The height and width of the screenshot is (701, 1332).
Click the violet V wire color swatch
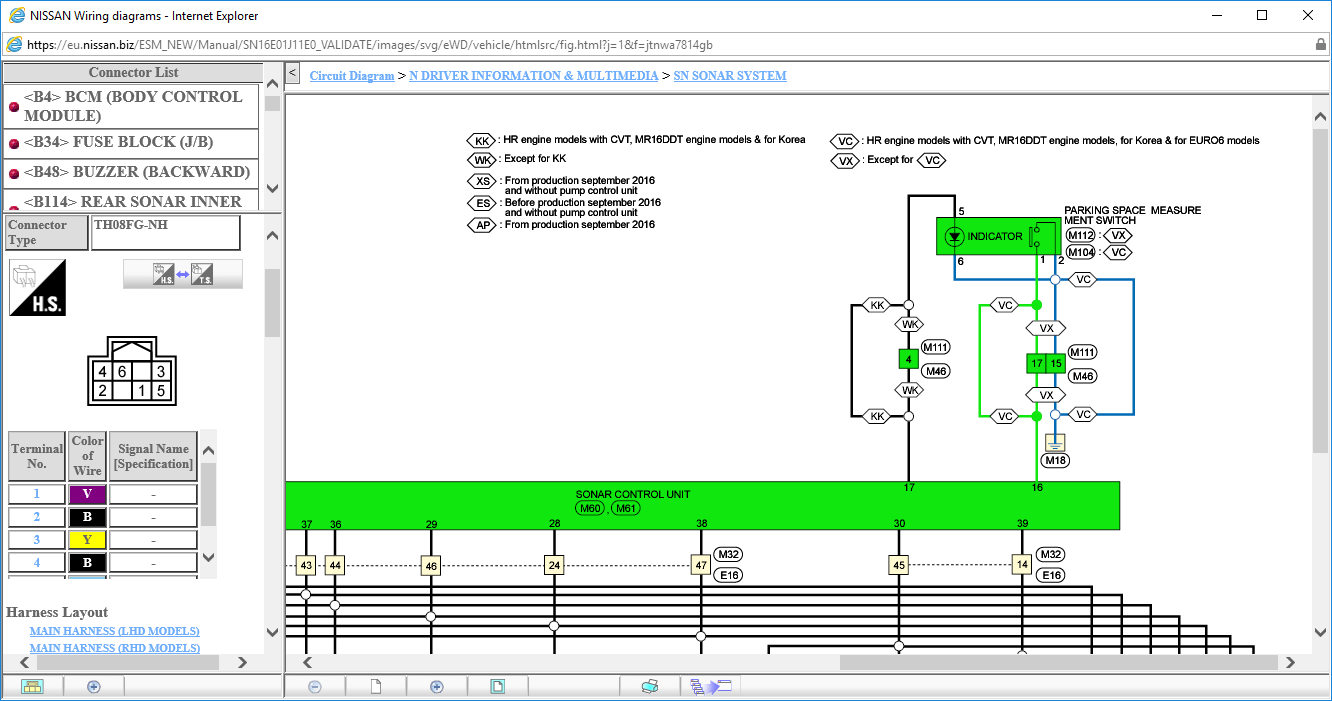[87, 494]
